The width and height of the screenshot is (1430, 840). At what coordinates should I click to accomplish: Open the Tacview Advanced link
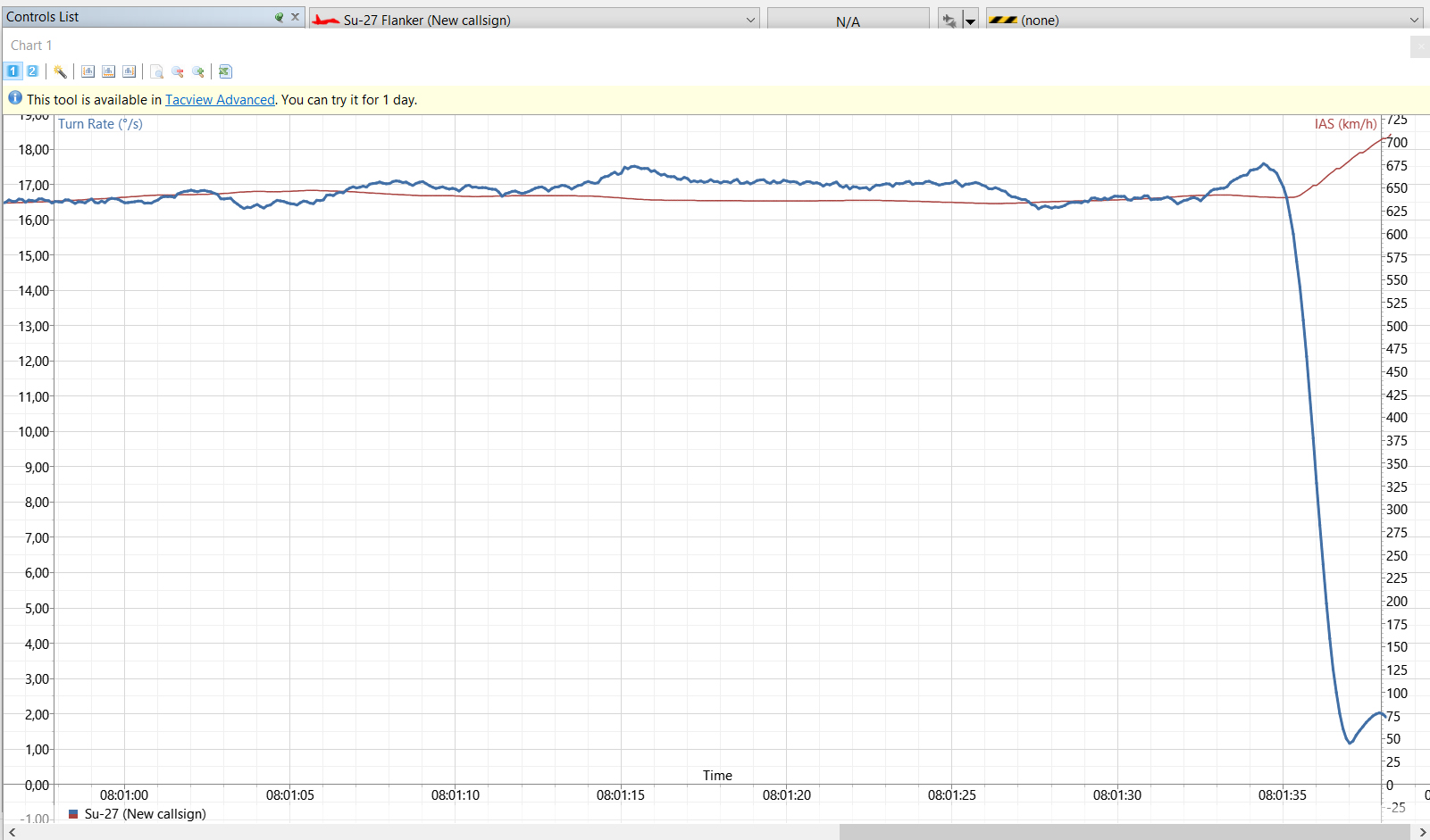[220, 100]
